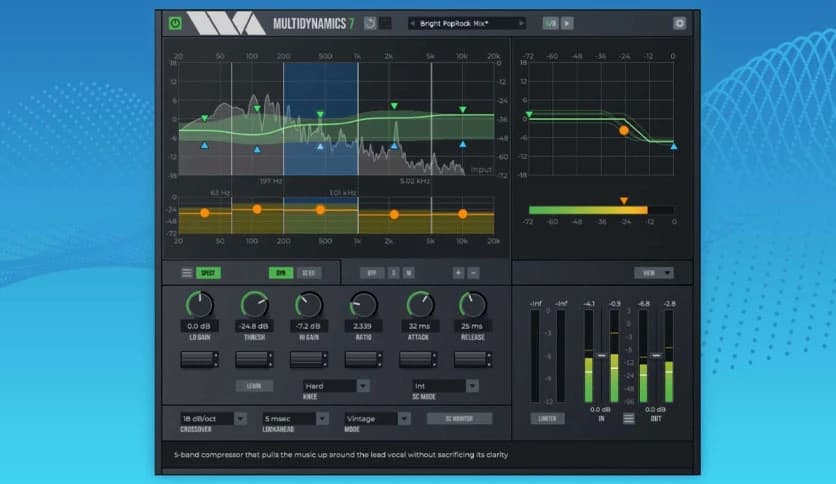Click the ATTACK knob
This screenshot has width=836, height=484.
pos(420,305)
